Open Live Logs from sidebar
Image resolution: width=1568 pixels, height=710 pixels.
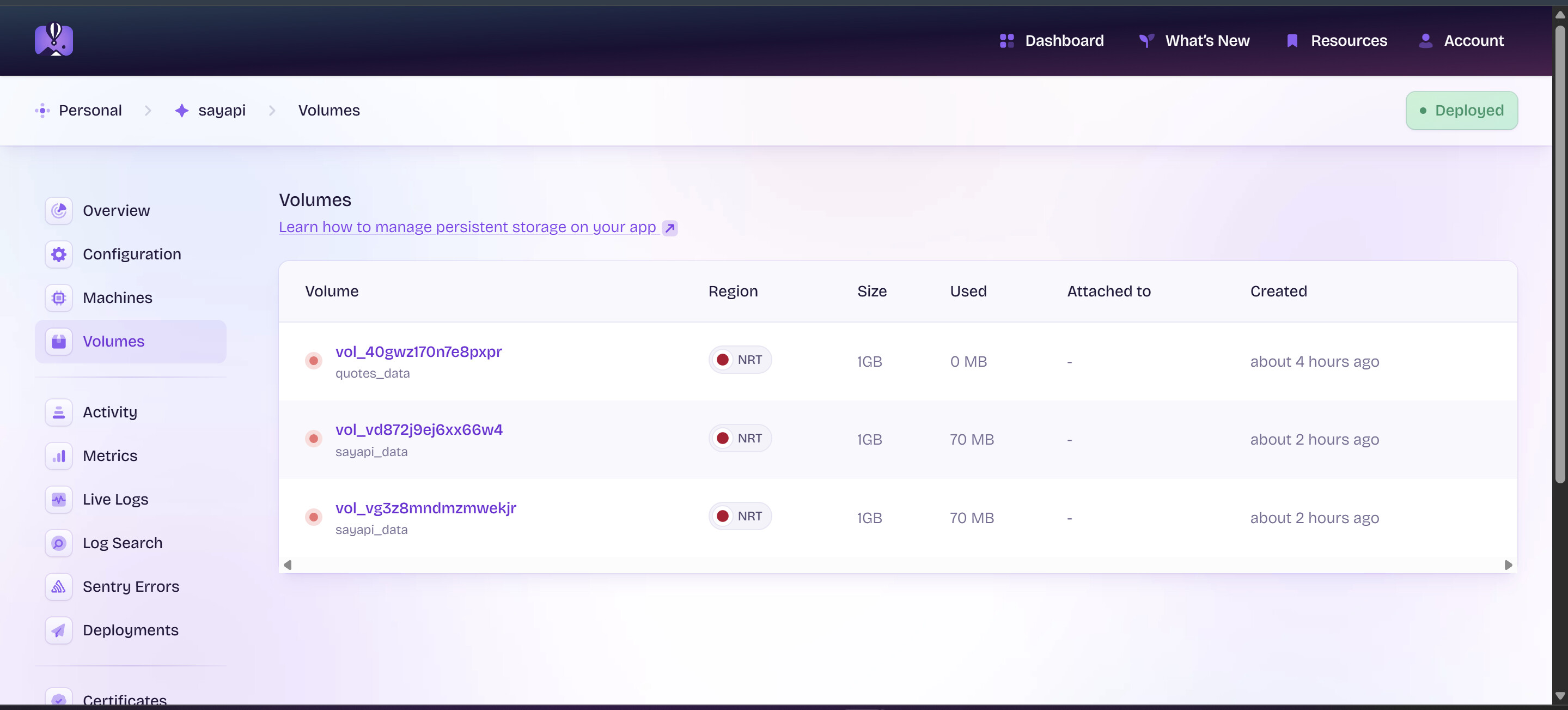(130, 499)
